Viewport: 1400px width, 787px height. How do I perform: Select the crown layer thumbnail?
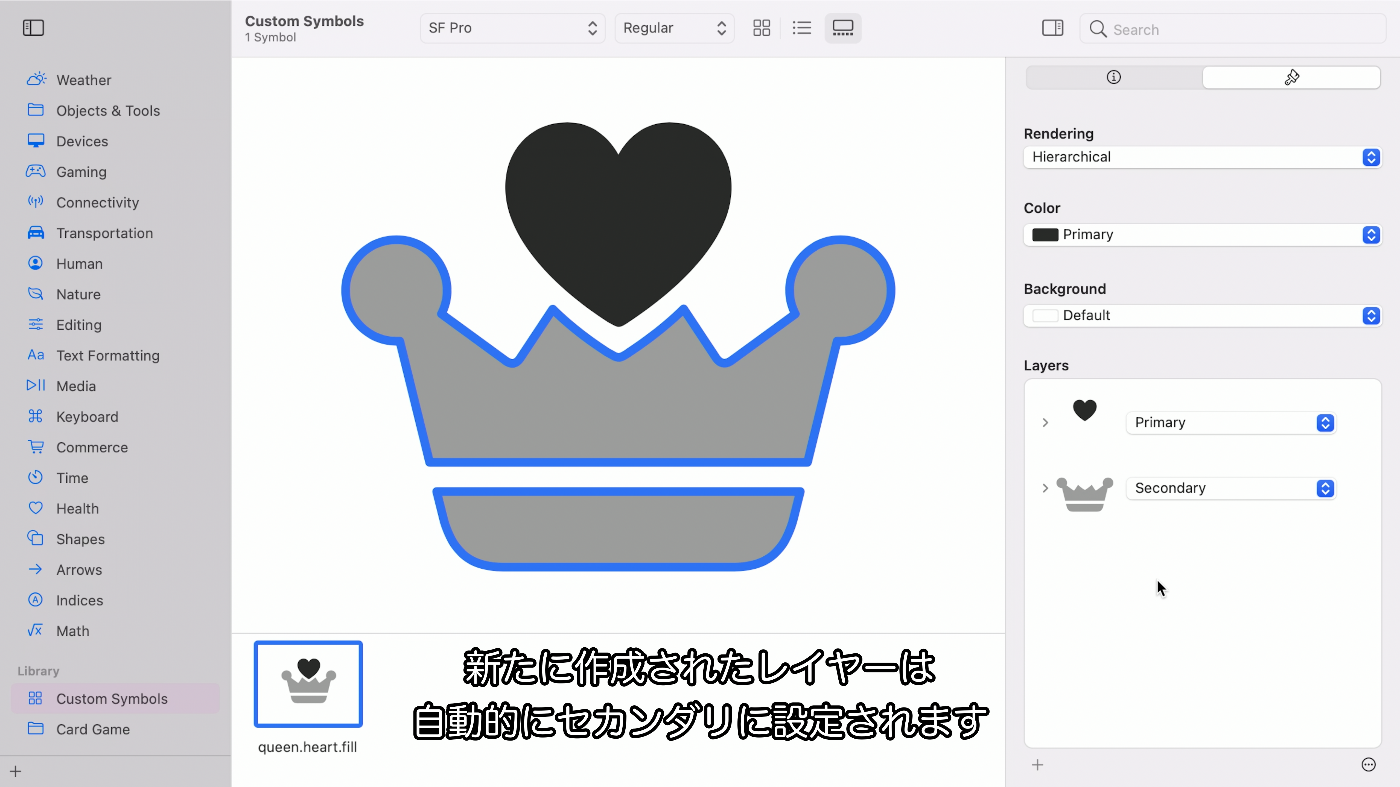pyautogui.click(x=1085, y=494)
